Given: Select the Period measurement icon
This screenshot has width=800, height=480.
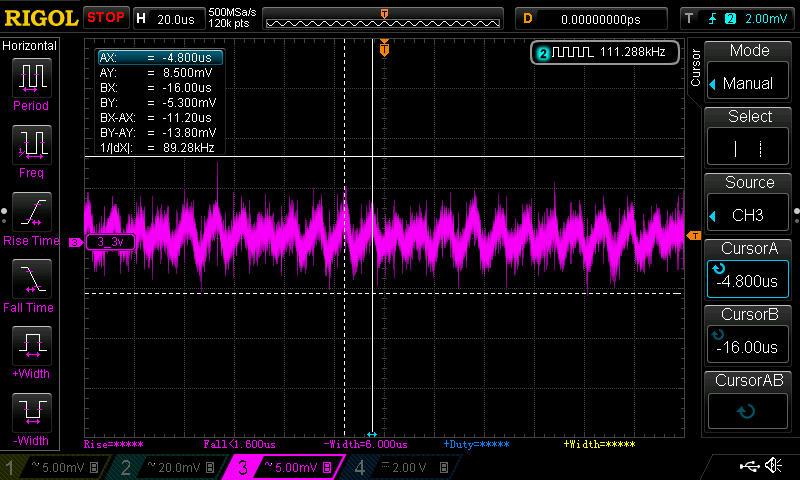Looking at the screenshot, I should [x=33, y=78].
